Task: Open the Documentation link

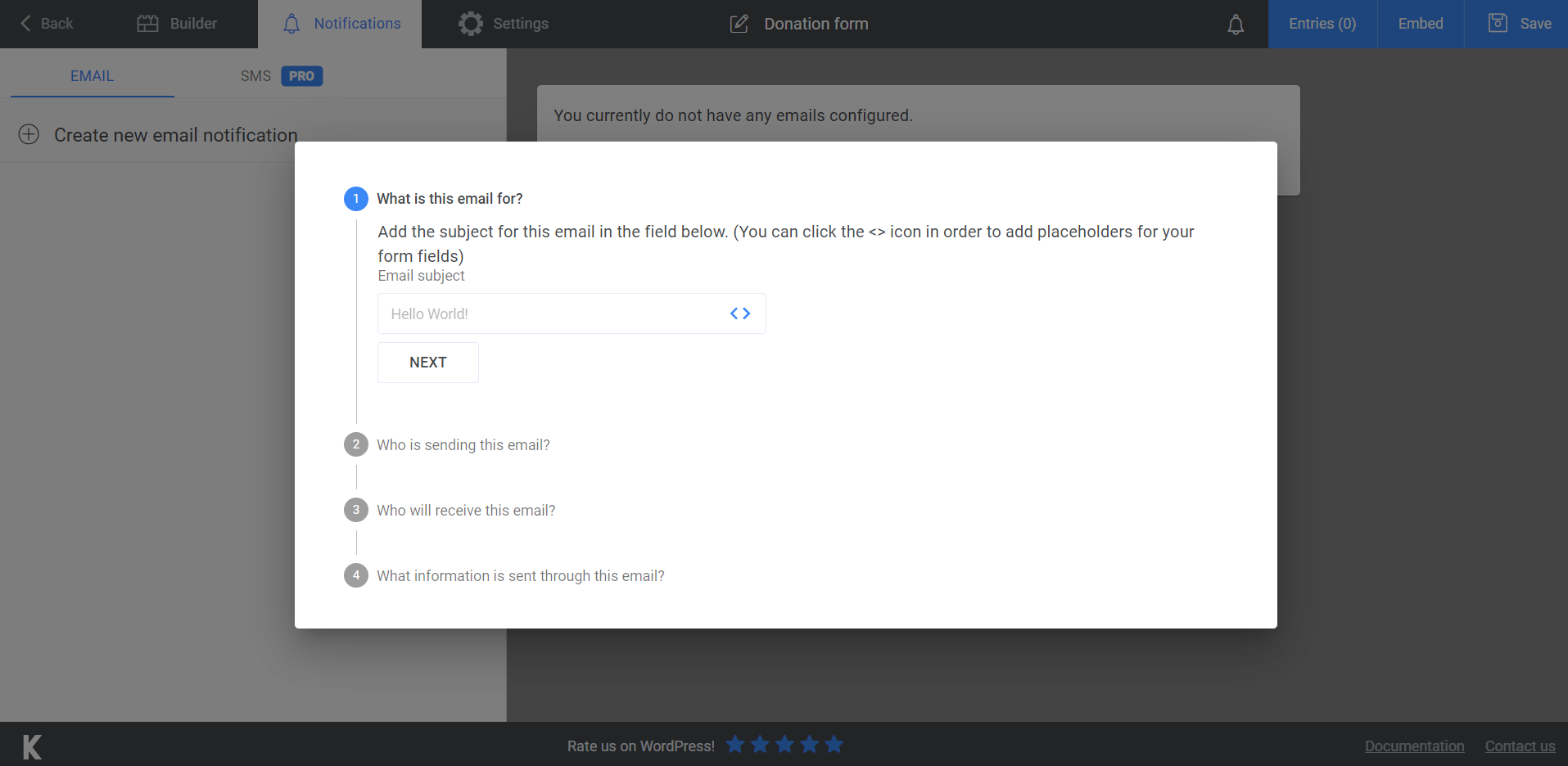Action: click(1414, 746)
